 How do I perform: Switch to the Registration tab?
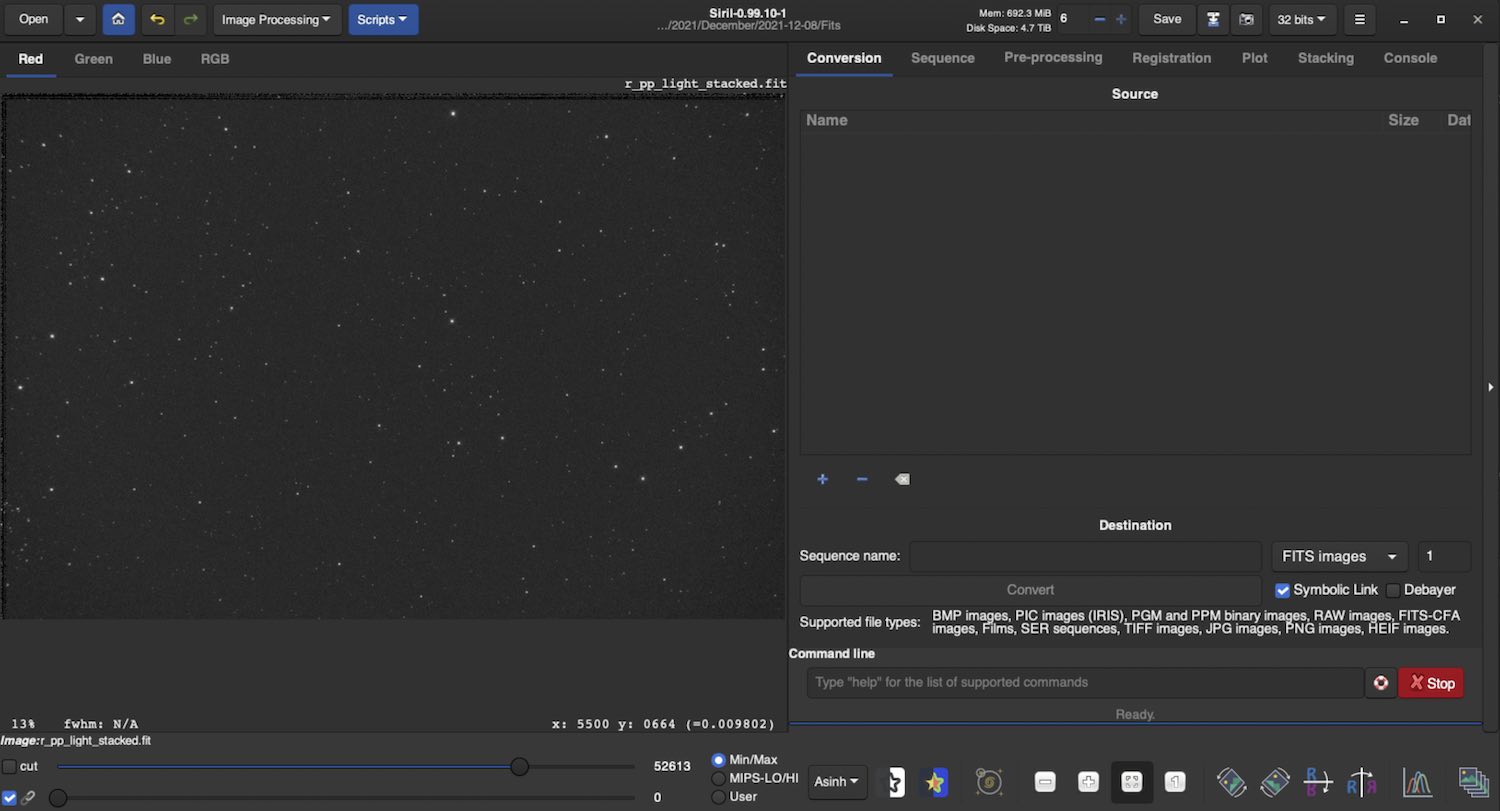1171,58
